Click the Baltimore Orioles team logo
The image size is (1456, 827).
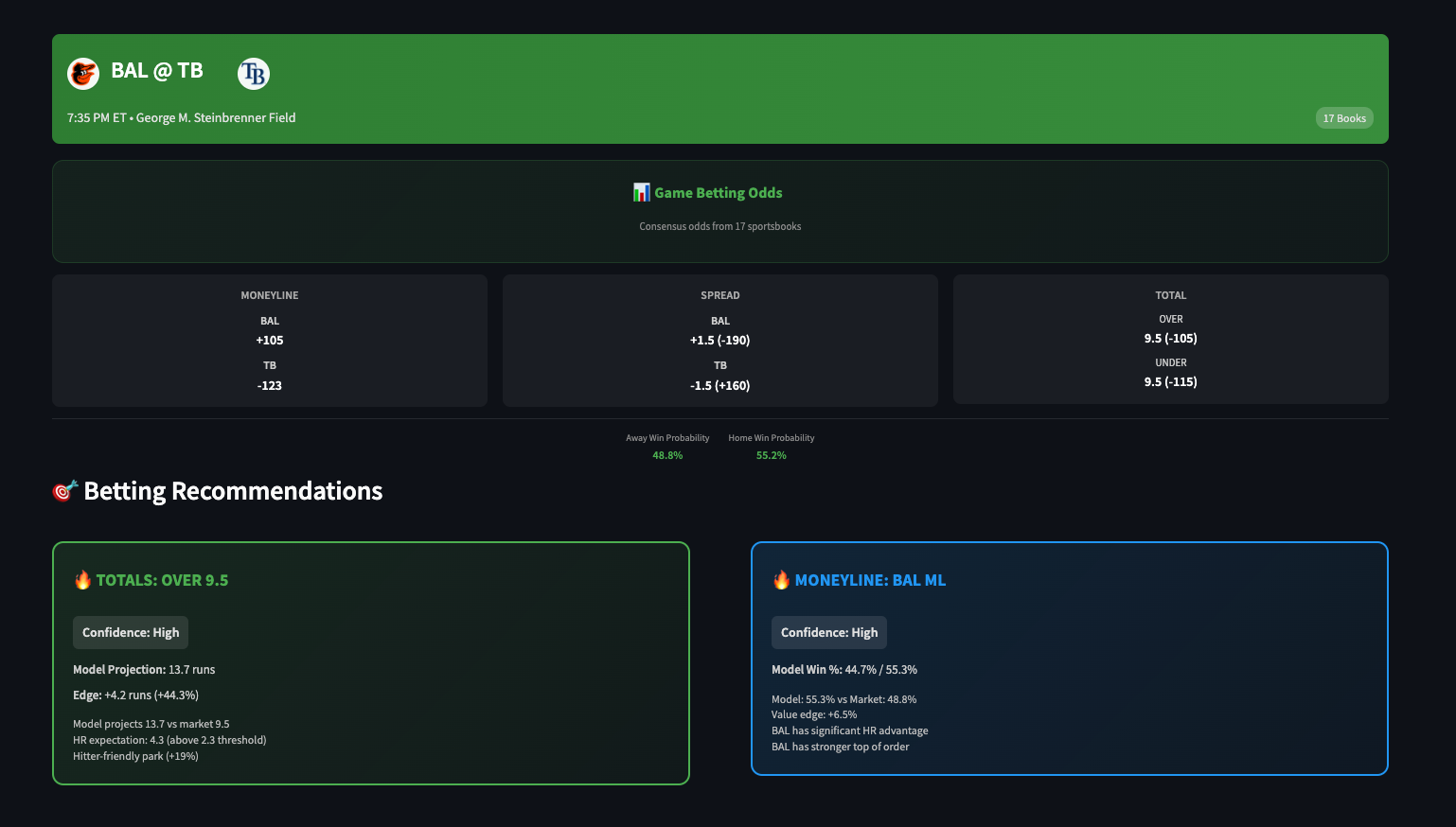[x=83, y=73]
